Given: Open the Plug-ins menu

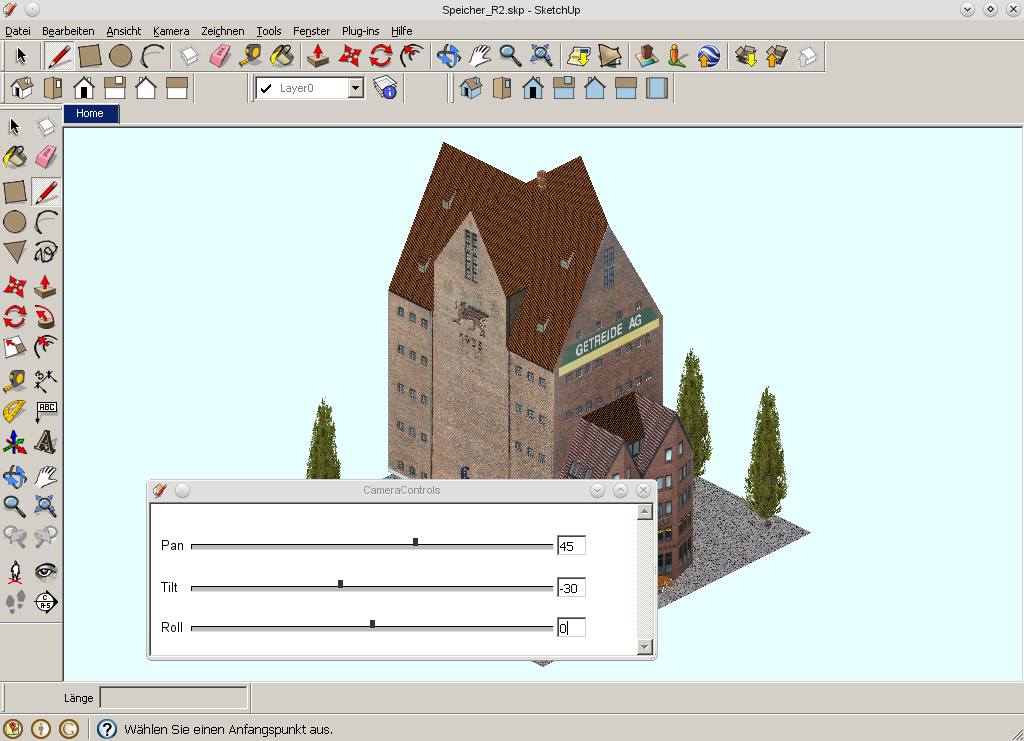Looking at the screenshot, I should tap(360, 31).
